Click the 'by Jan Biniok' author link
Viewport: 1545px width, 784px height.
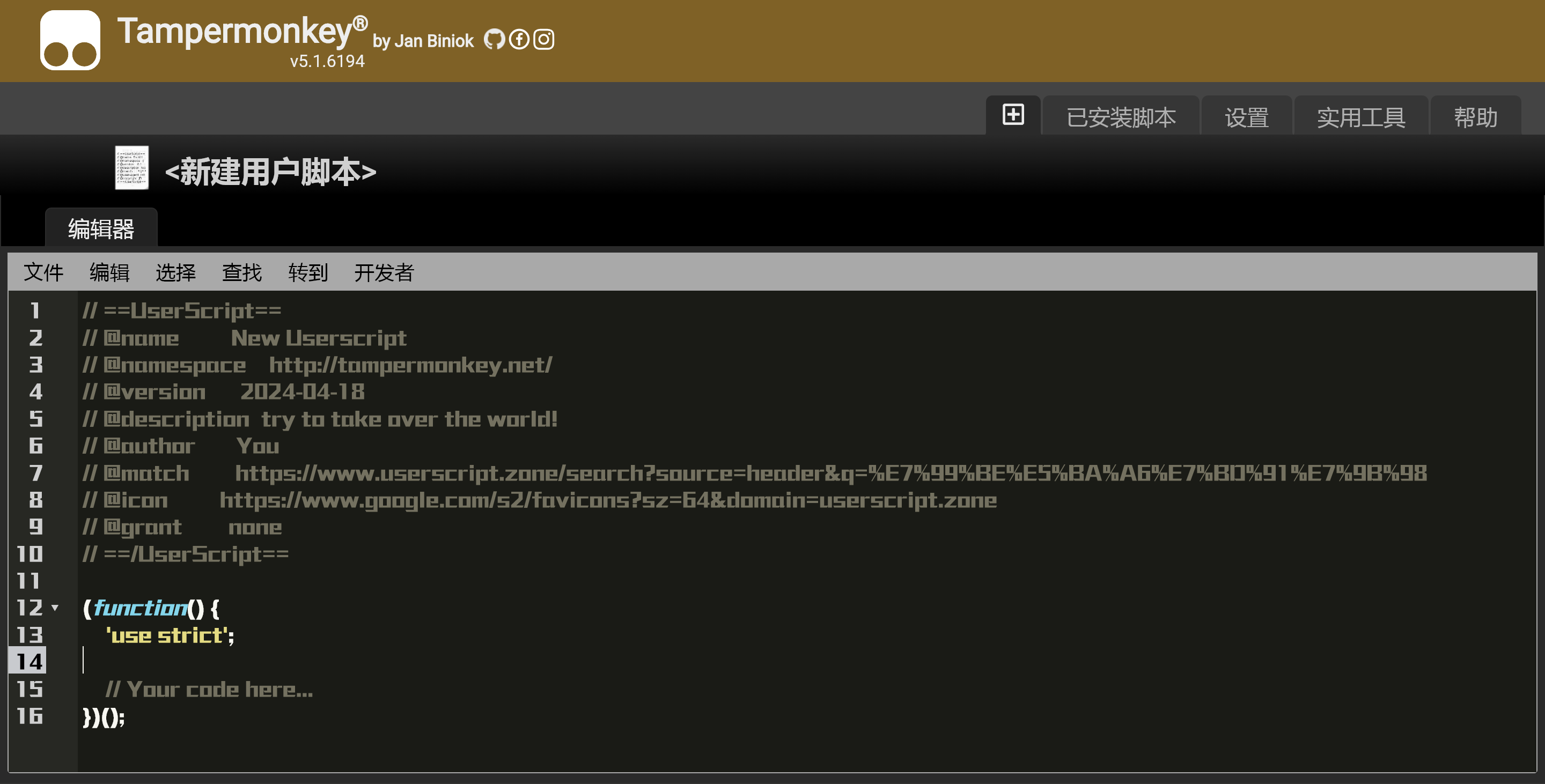[x=423, y=41]
